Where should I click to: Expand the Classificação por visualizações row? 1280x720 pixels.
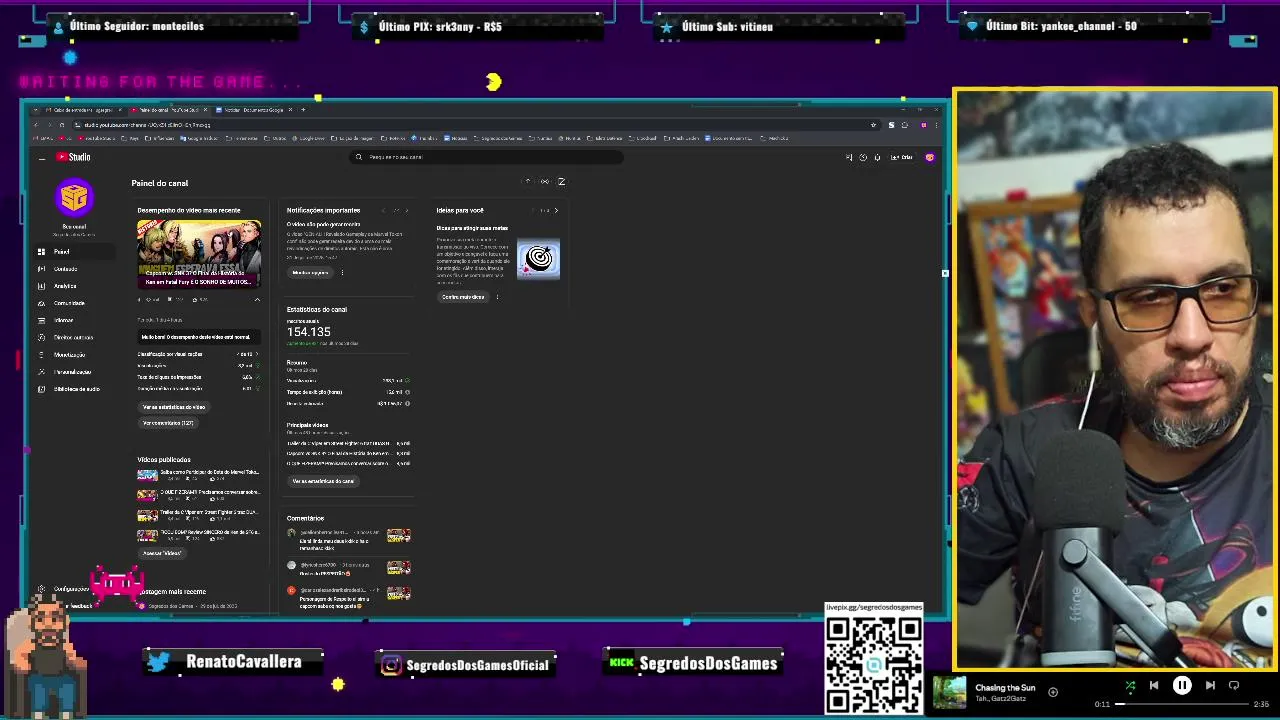coord(198,354)
